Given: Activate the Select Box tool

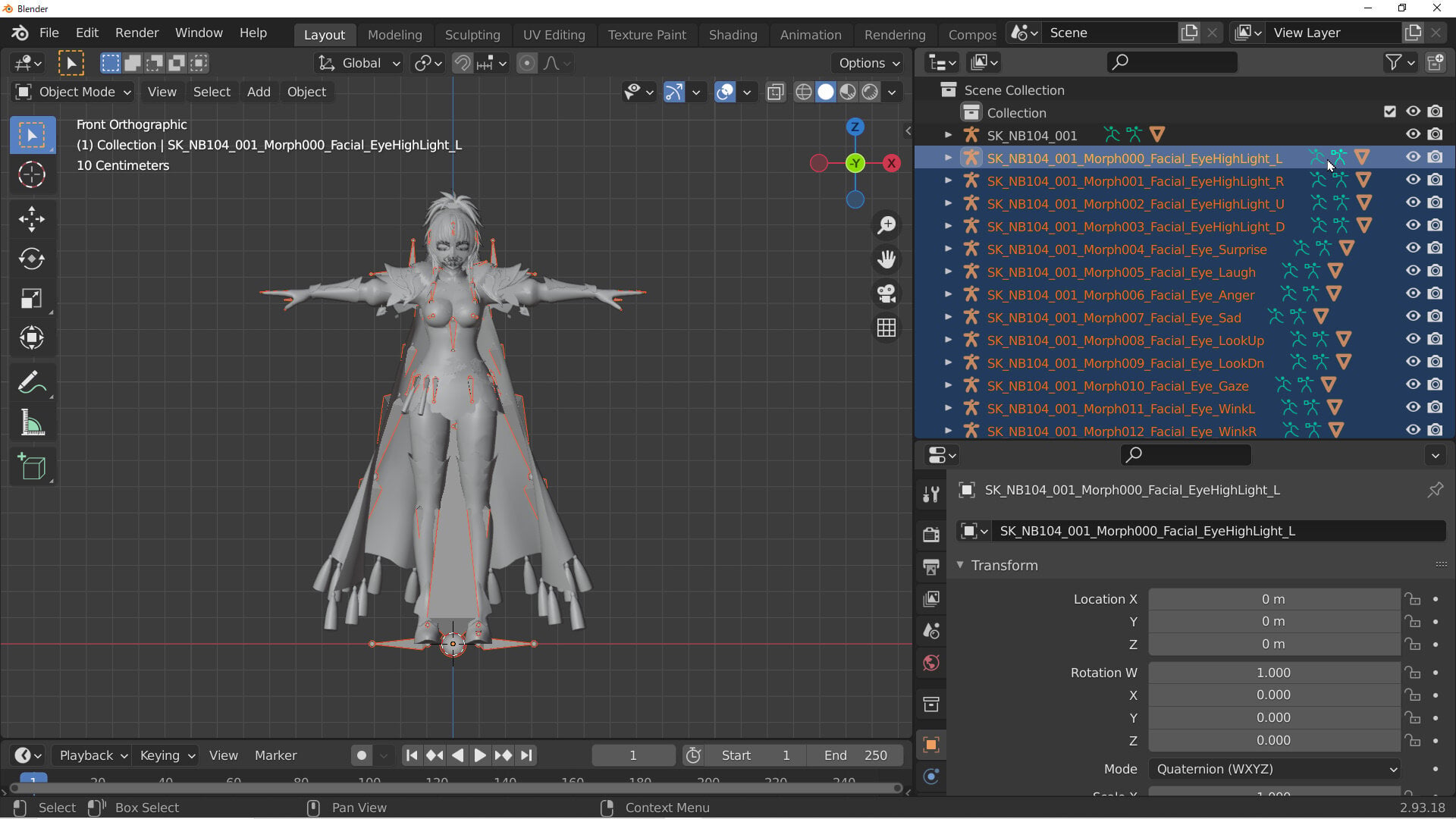Looking at the screenshot, I should pyautogui.click(x=32, y=135).
